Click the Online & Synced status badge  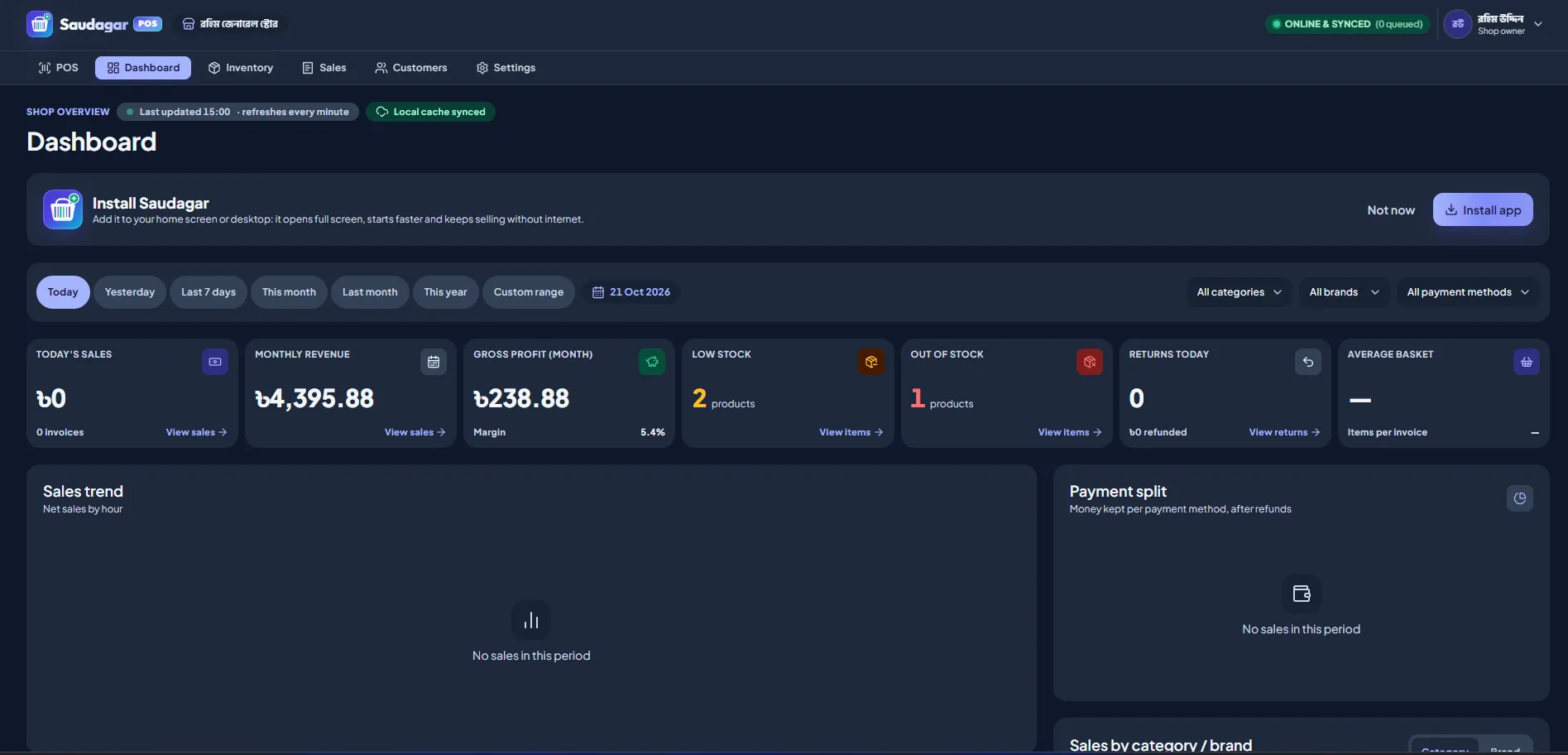(x=1347, y=24)
